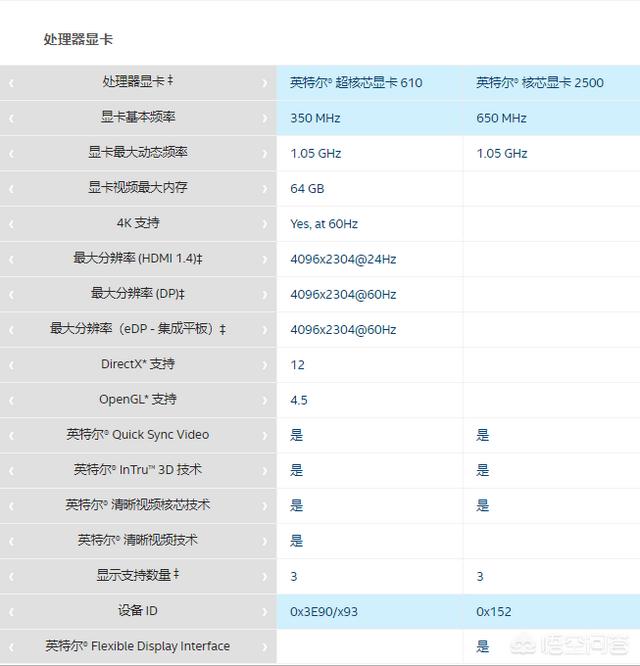The height and width of the screenshot is (666, 640).
Task: Click the 处理器显卡 section heading
Action: click(x=78, y=40)
